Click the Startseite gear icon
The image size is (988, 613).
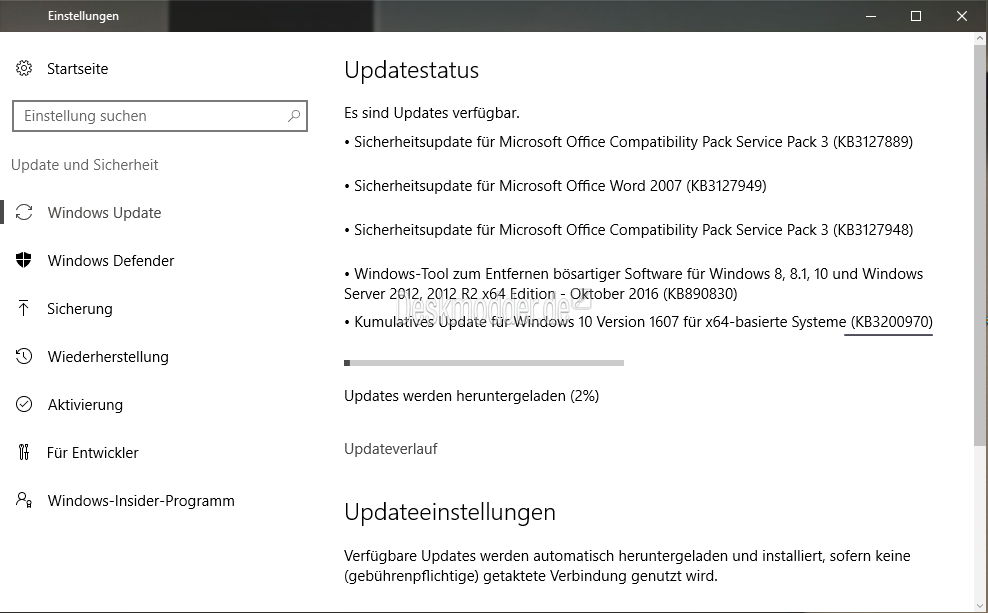tap(24, 68)
